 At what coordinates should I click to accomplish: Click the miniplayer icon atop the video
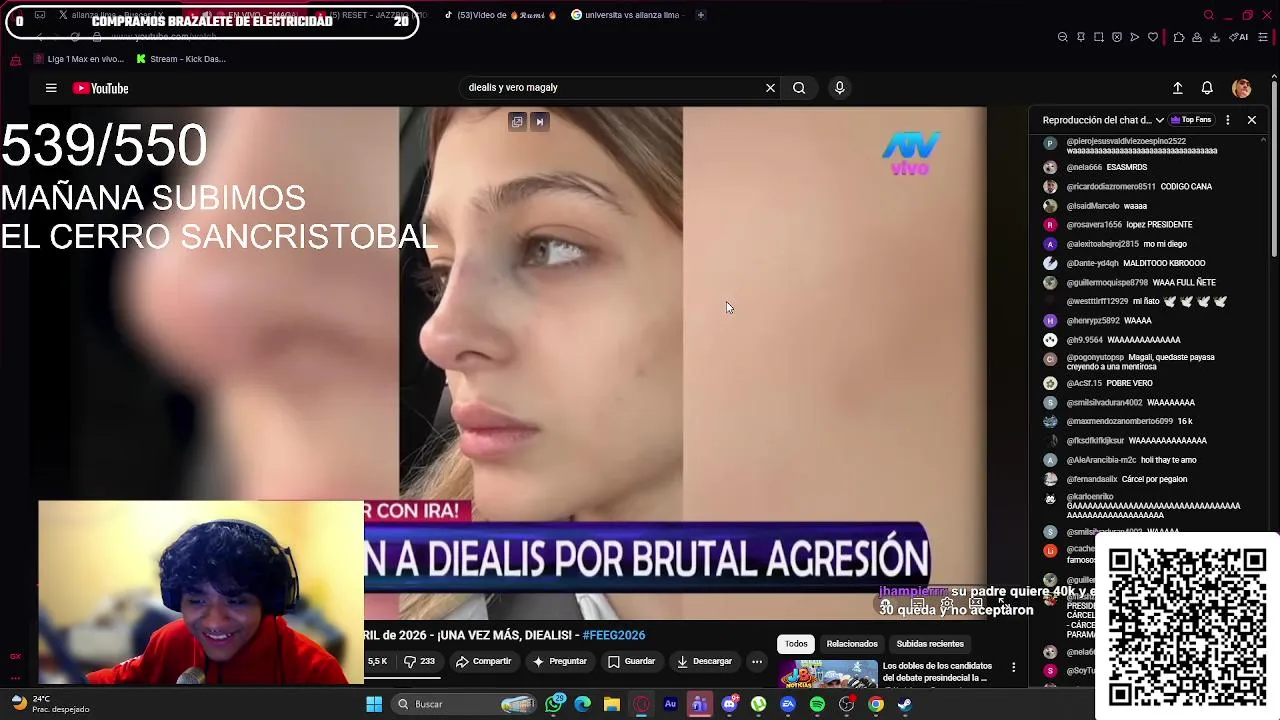[x=517, y=122]
